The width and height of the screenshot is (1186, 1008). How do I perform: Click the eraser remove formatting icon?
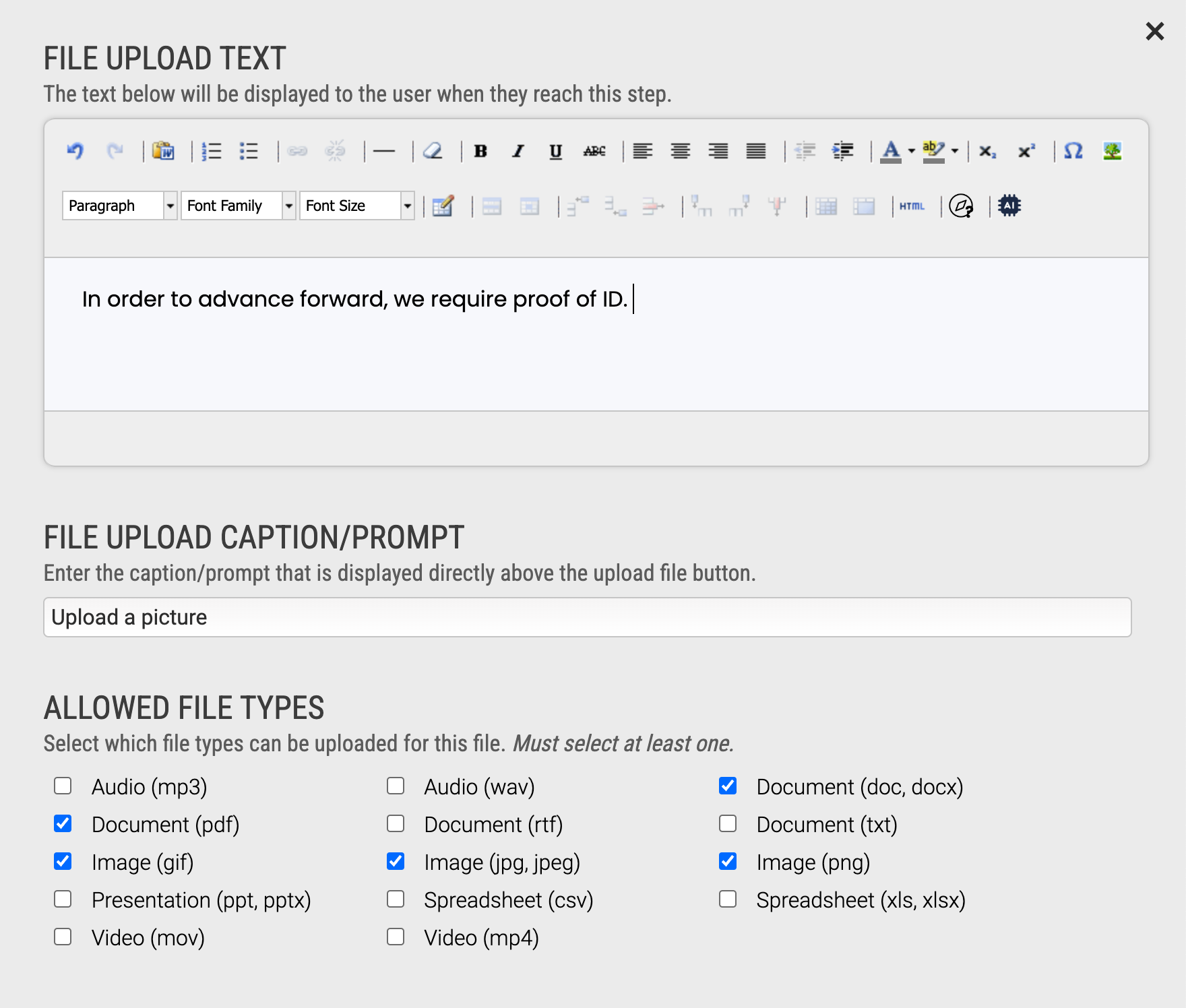[433, 151]
